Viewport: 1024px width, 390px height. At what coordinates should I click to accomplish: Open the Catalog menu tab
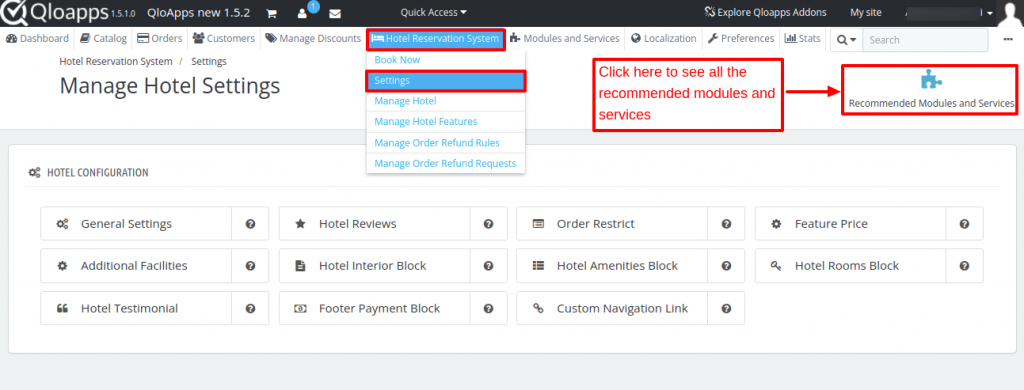(103, 39)
